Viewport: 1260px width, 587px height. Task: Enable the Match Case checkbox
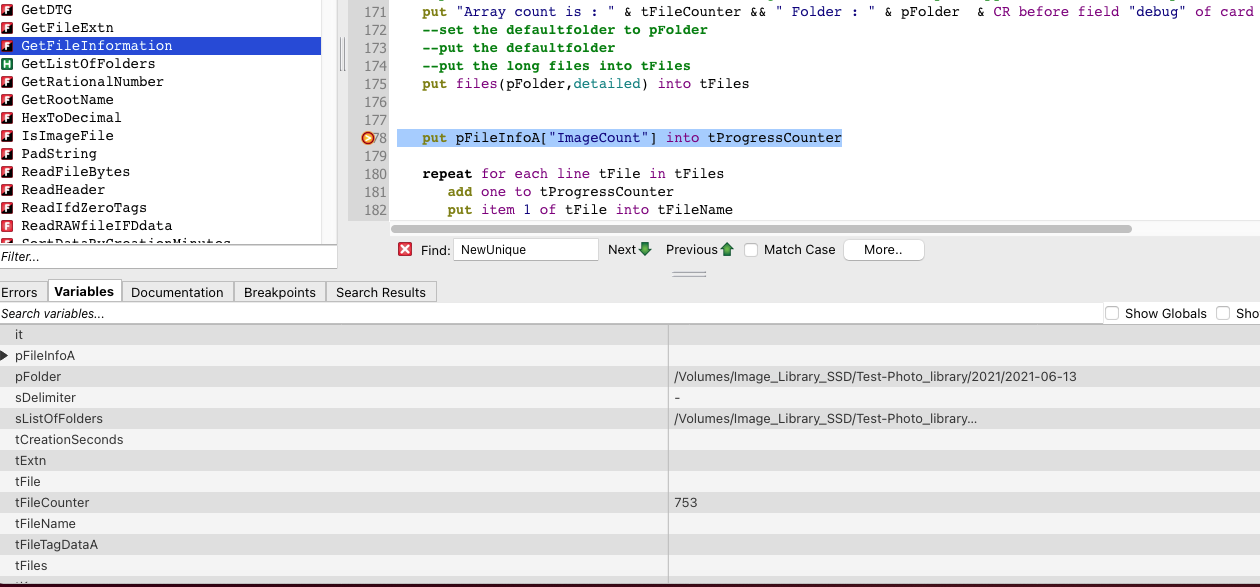(751, 250)
